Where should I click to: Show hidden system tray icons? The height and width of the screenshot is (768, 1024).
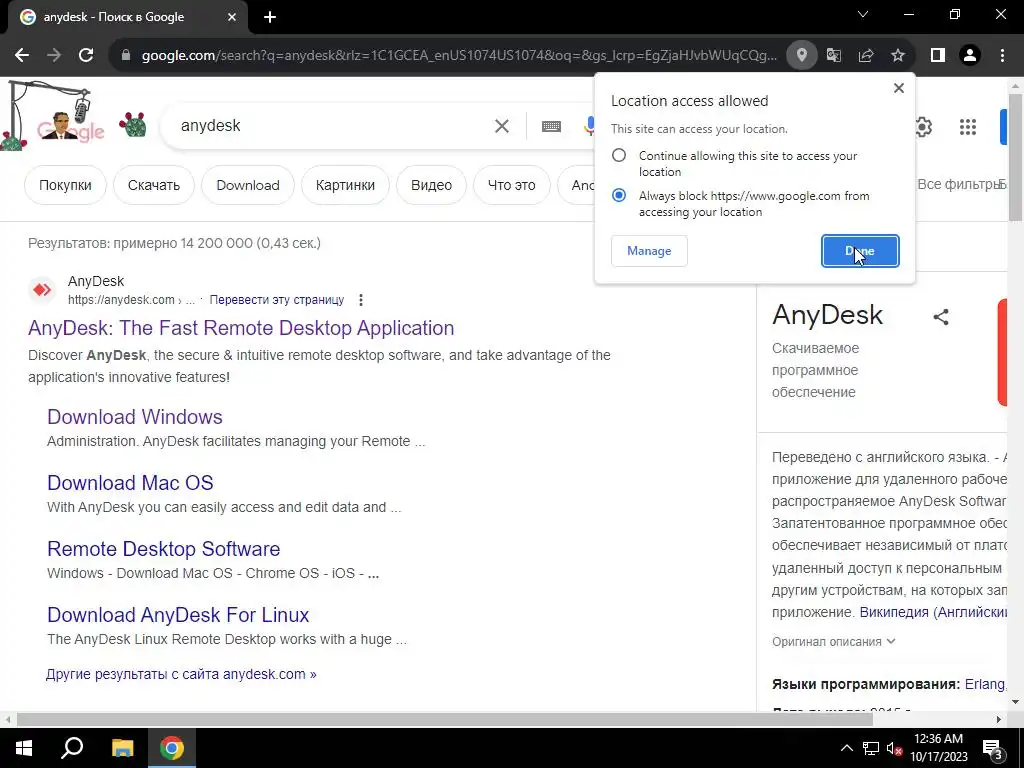(x=846, y=748)
